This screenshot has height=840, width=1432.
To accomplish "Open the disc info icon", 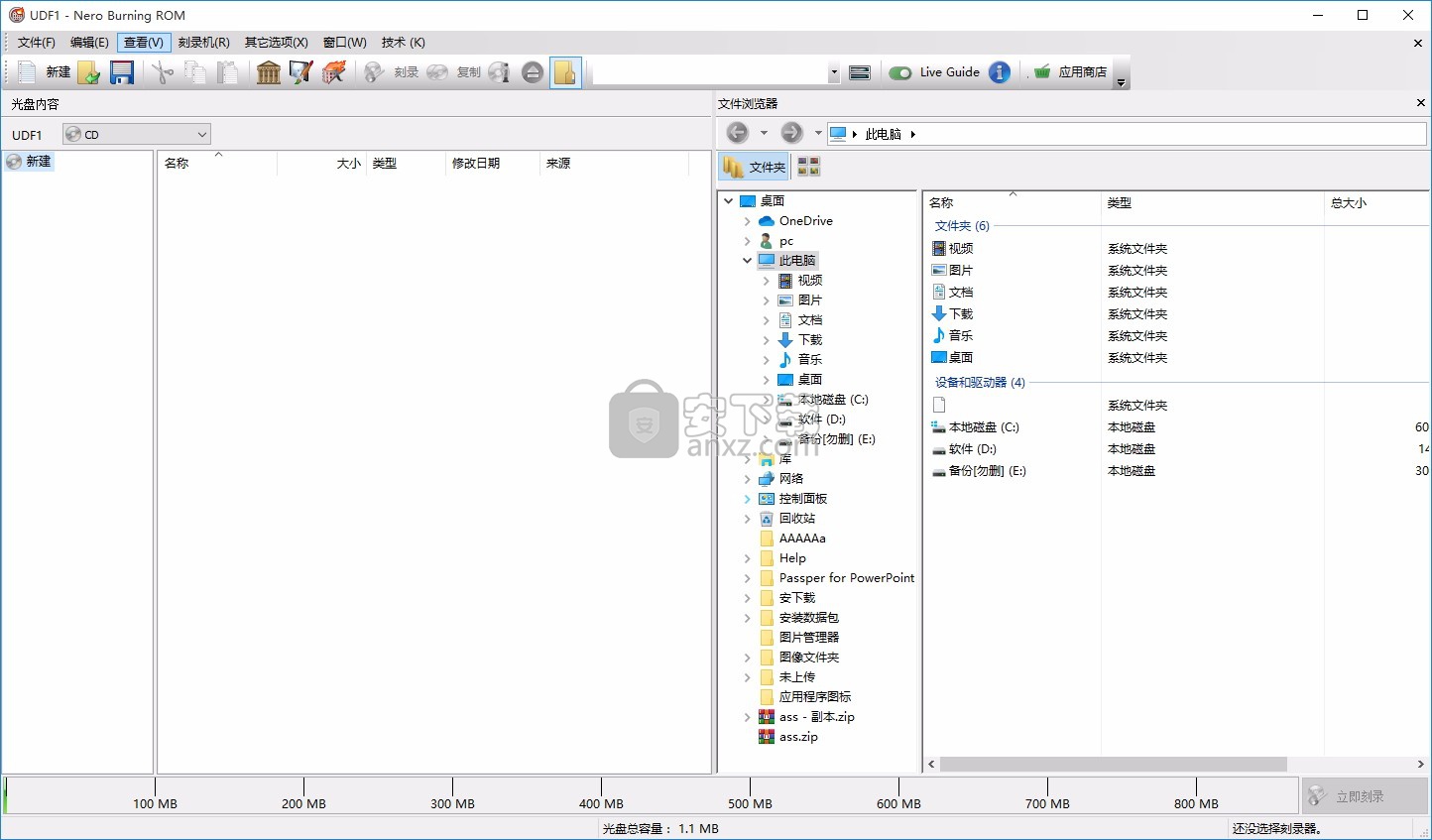I will (500, 72).
